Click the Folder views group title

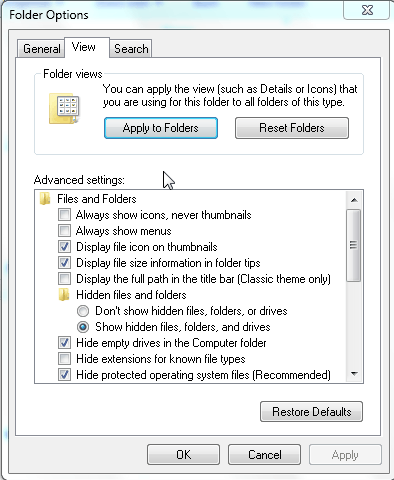coord(73,74)
